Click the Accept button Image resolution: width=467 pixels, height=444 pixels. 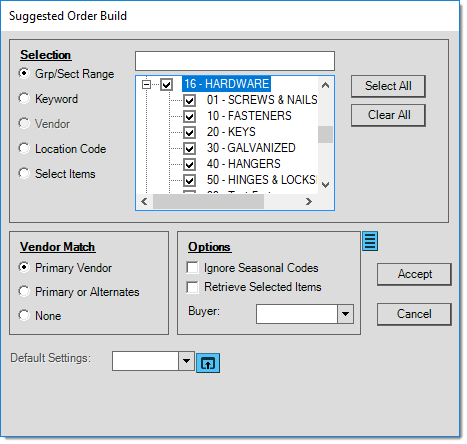click(x=414, y=274)
